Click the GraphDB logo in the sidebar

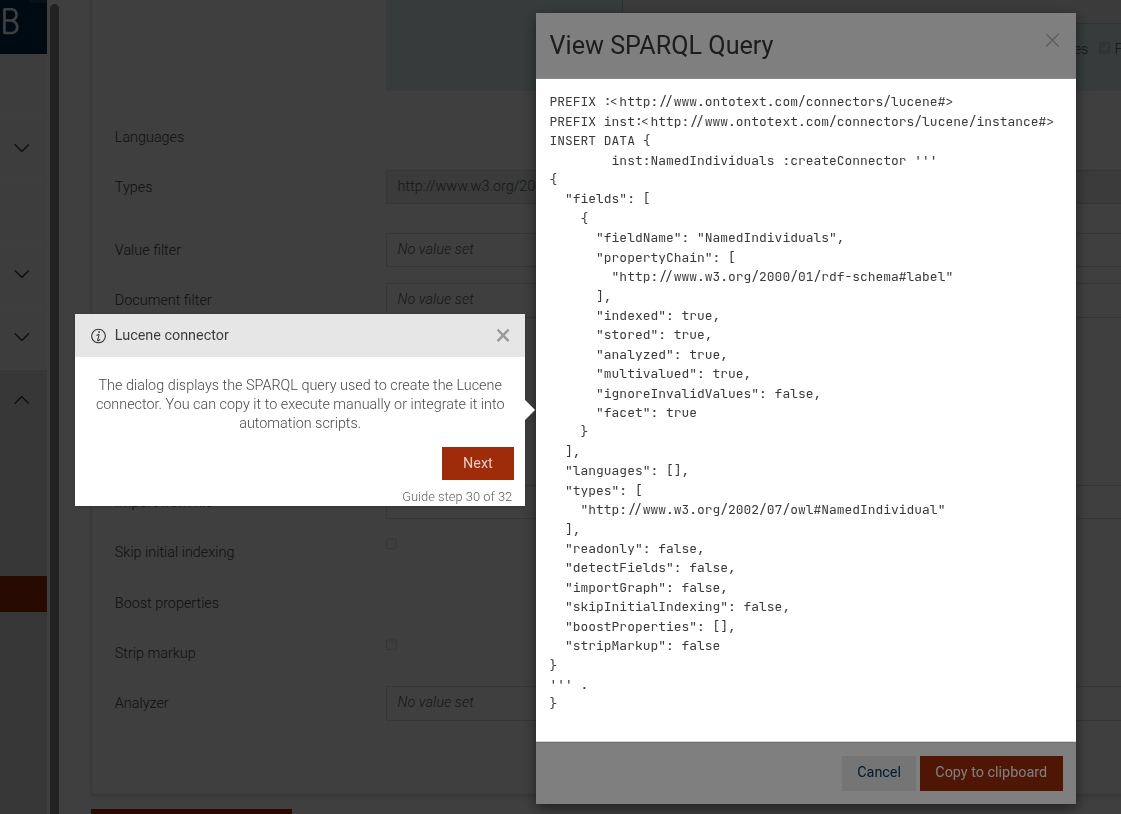pos(20,25)
